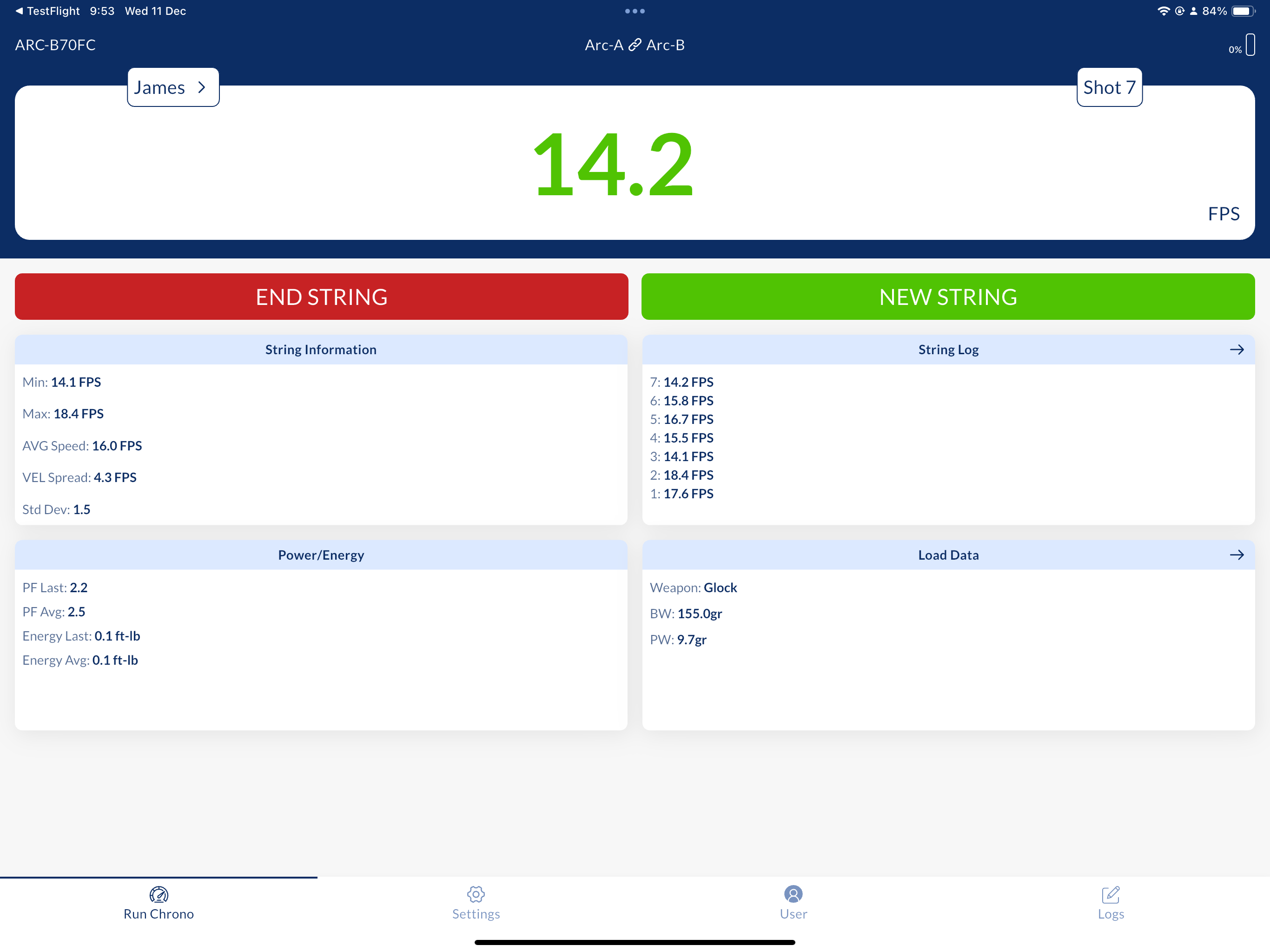Tap the James user name
The image size is (1270, 952).
coord(159,87)
